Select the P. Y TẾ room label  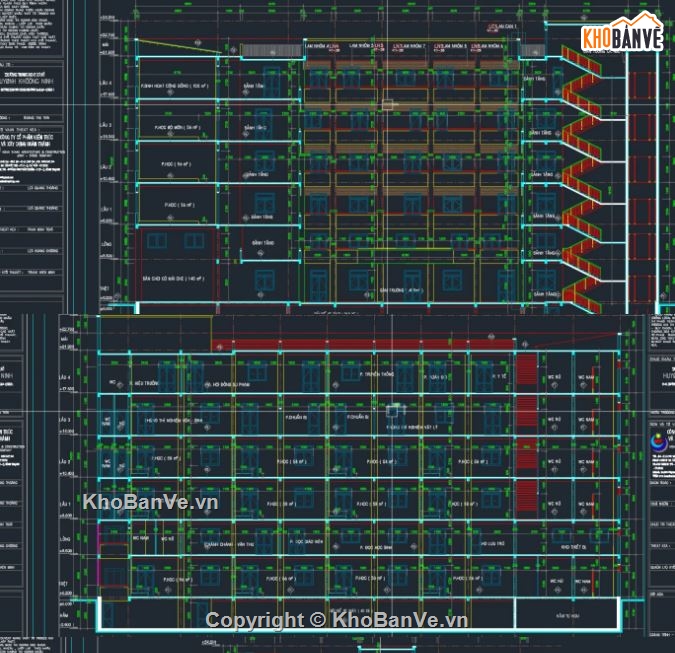coord(499,376)
